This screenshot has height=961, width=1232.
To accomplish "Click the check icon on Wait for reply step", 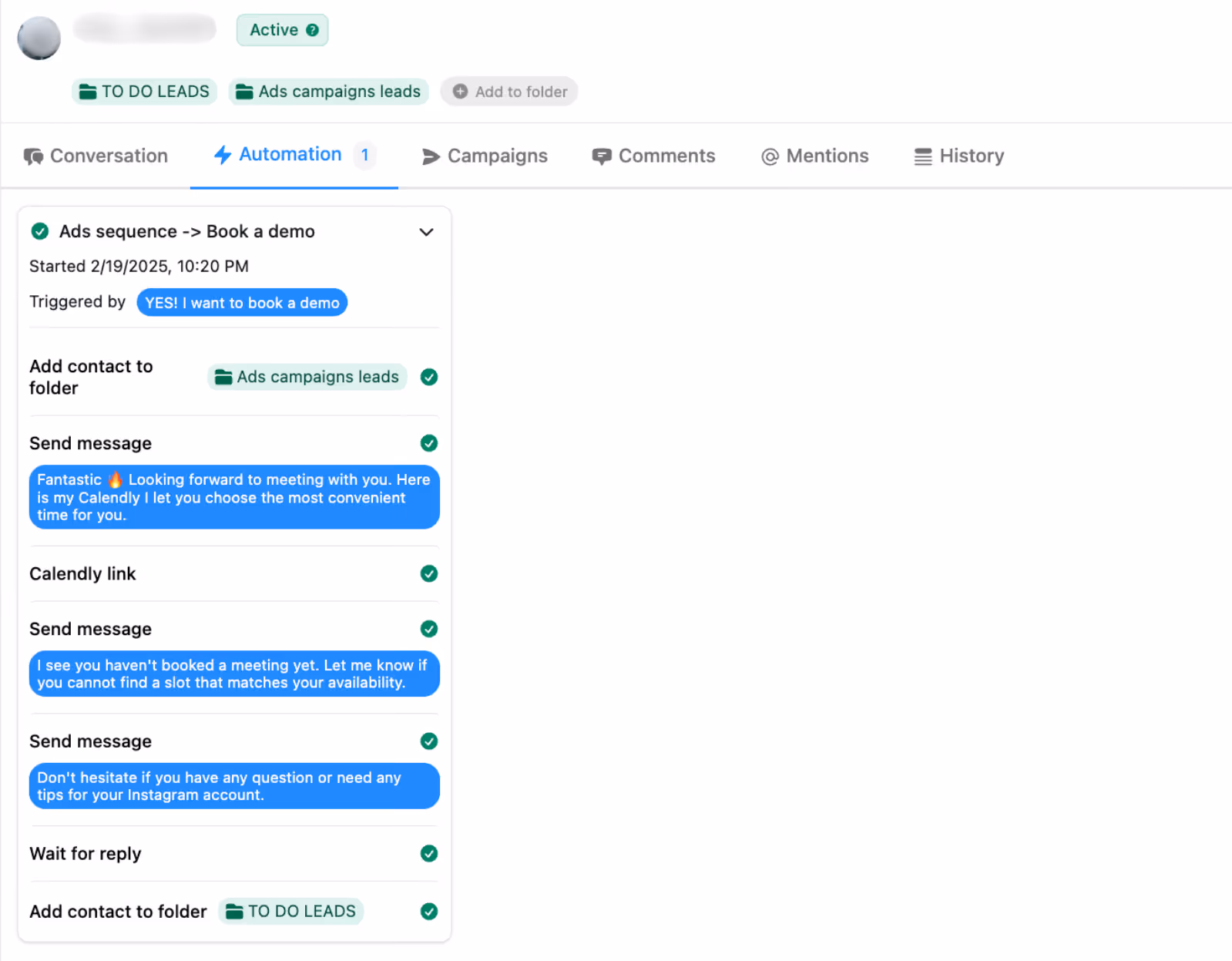I will click(429, 853).
